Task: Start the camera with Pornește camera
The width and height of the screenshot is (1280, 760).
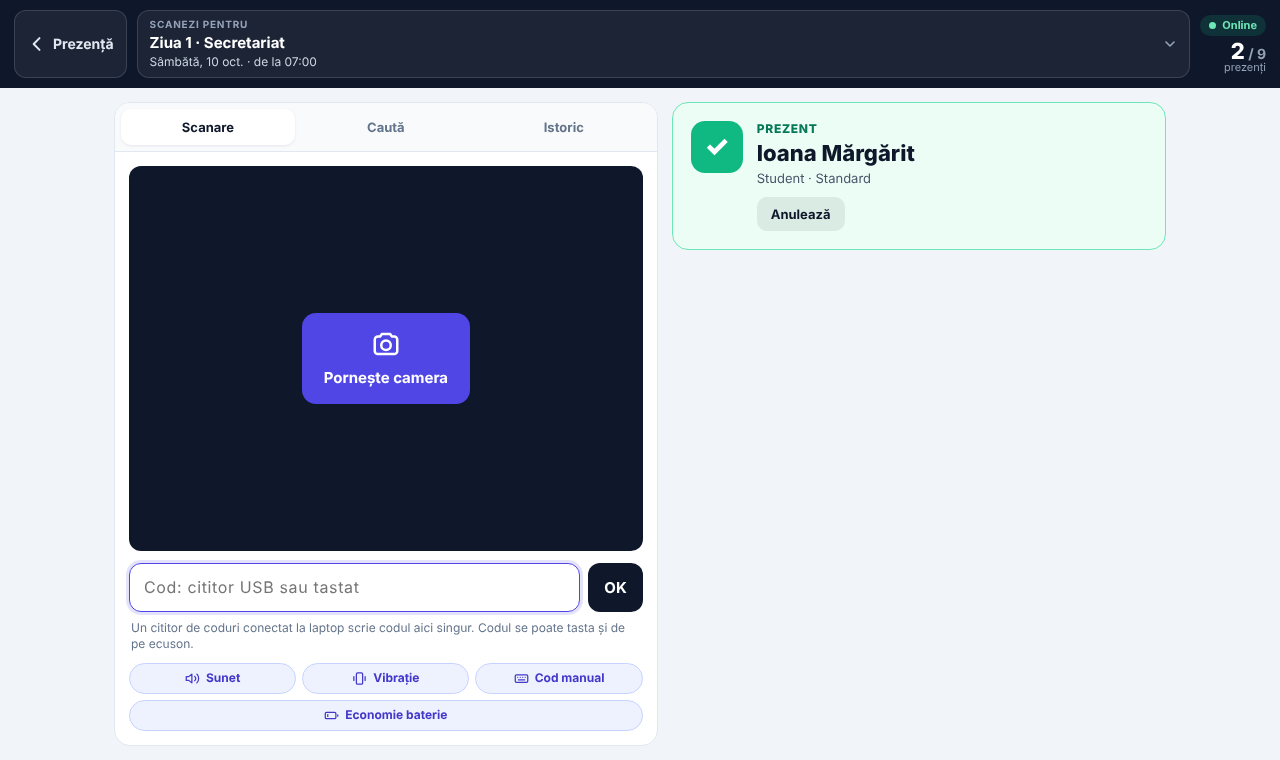Action: click(386, 359)
